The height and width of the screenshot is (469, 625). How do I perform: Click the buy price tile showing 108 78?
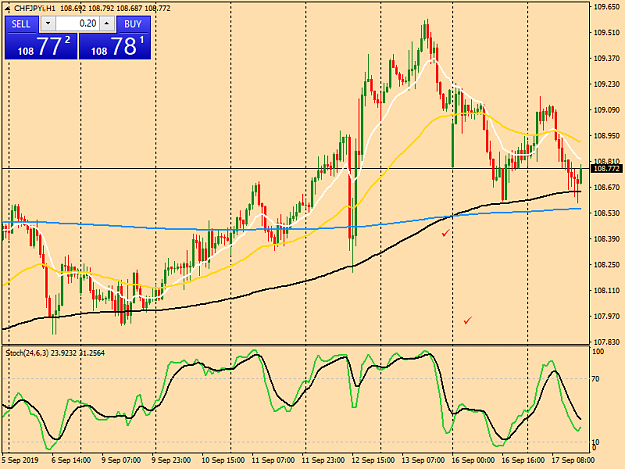115,46
